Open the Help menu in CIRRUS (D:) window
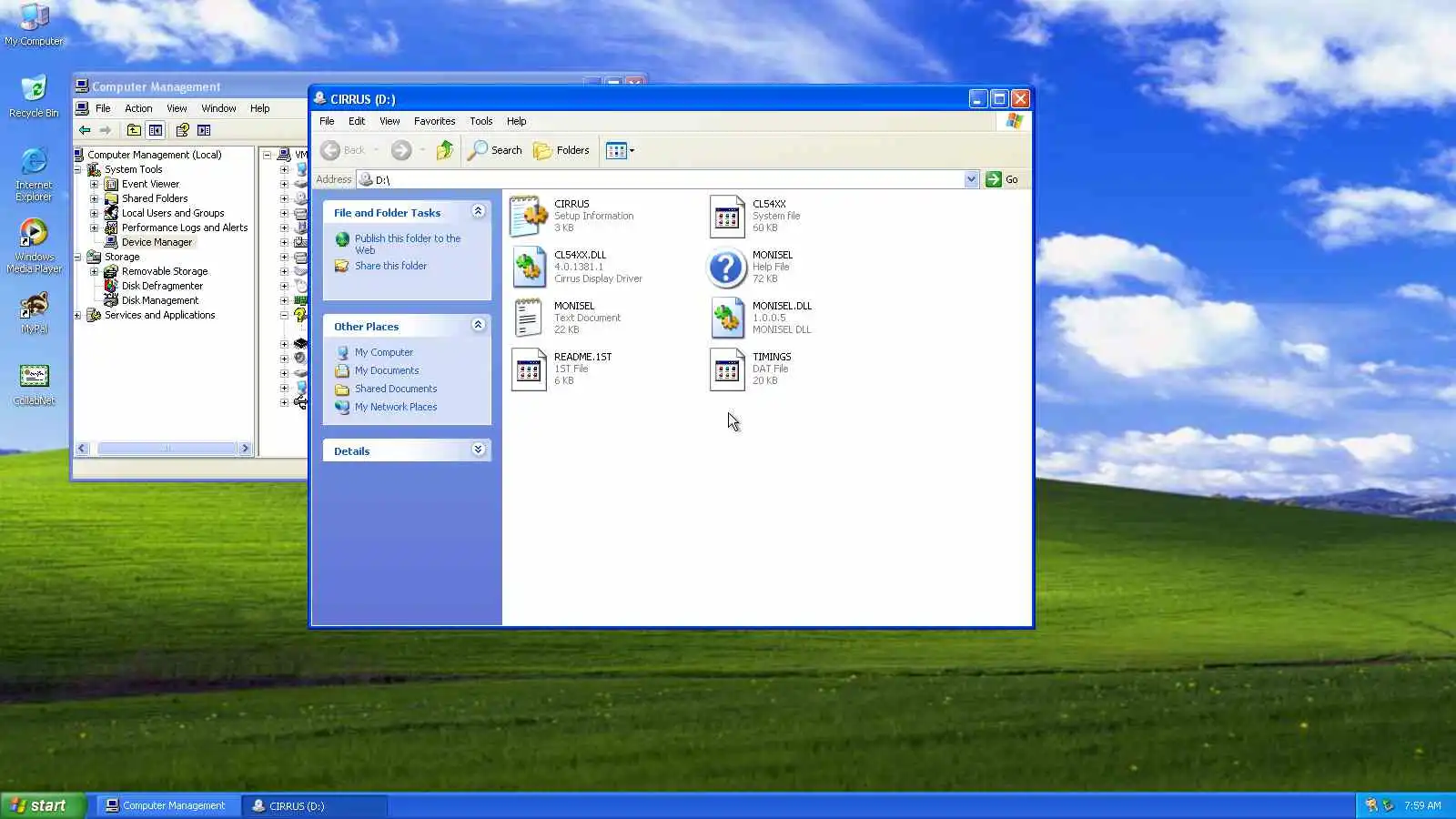1456x819 pixels. click(x=516, y=121)
